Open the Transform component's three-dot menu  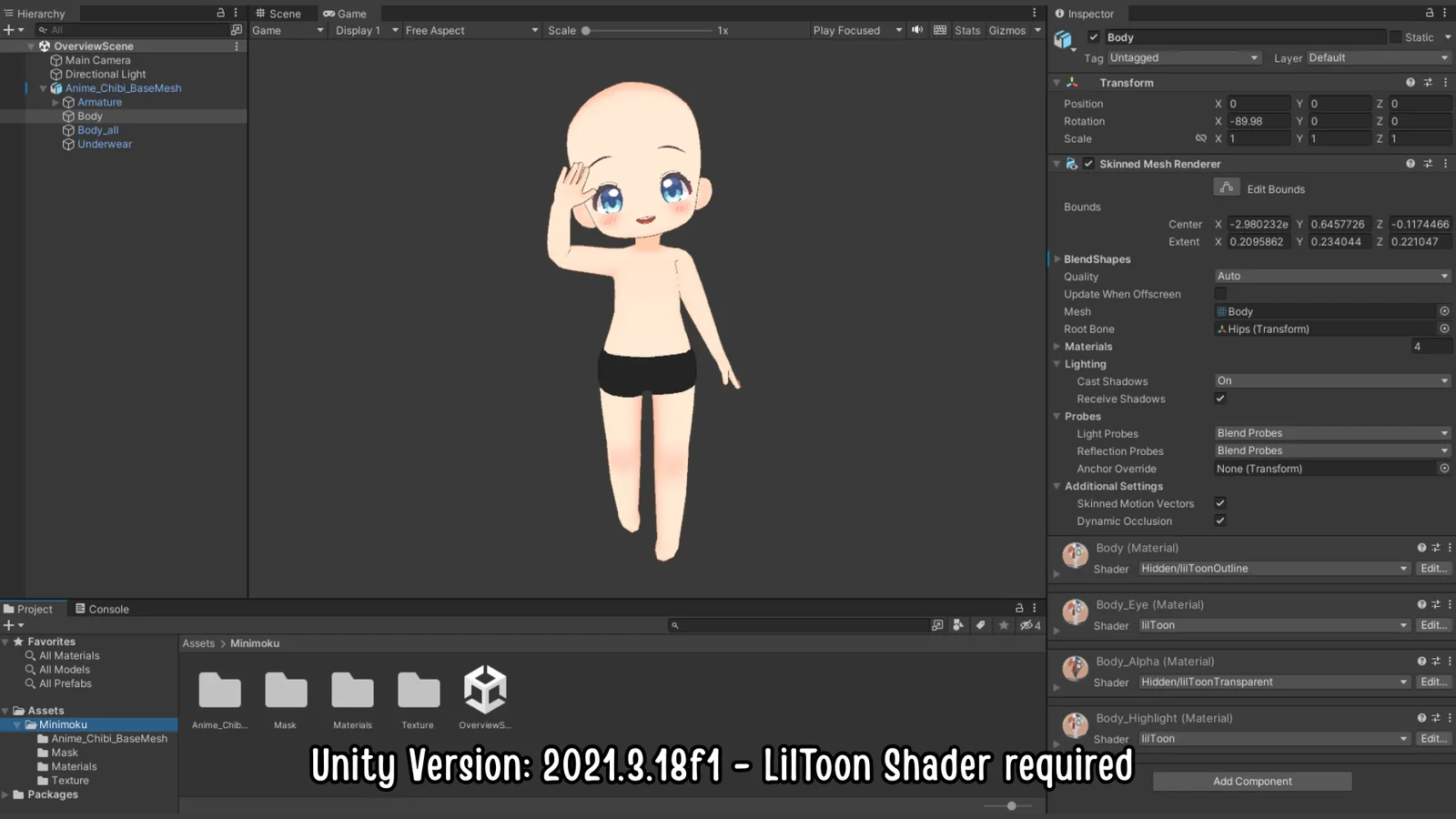1445,82
